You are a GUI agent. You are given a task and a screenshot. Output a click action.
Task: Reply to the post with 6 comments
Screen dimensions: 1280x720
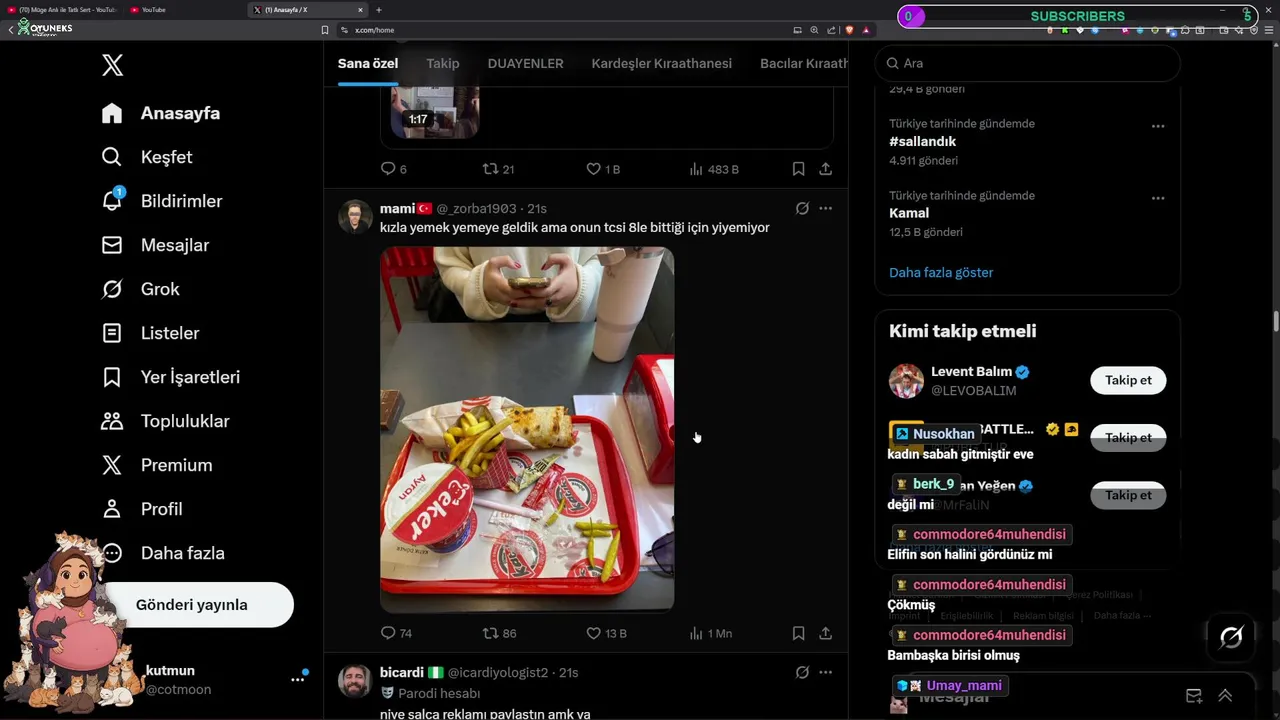tap(394, 169)
